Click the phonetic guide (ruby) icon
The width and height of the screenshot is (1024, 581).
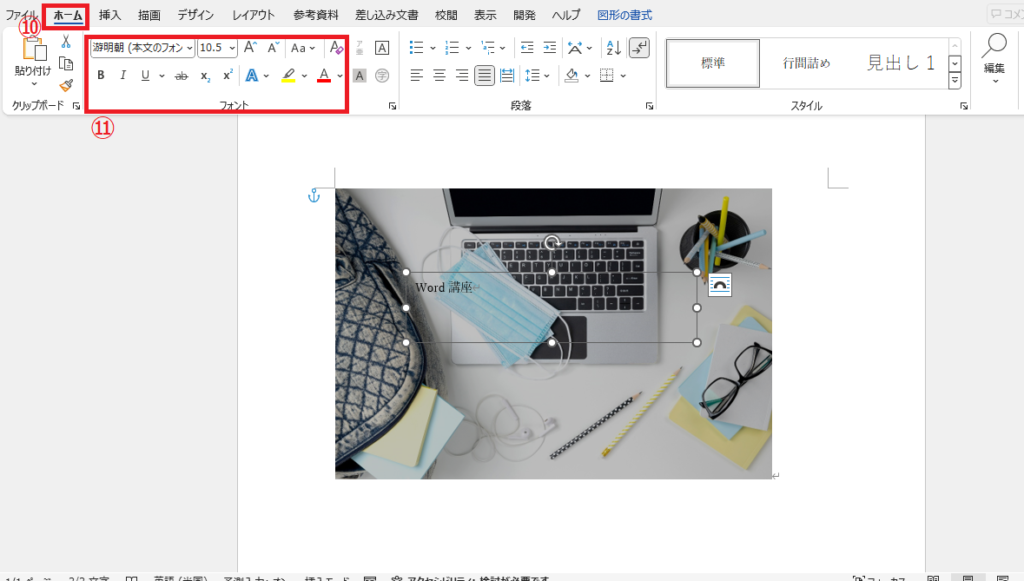[x=359, y=48]
